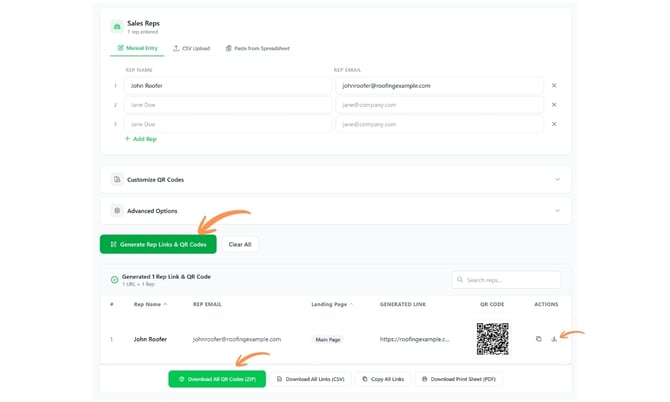Viewport: 670px width, 402px height.
Task: Download All QR Codes as ZIP
Action: (x=216, y=380)
